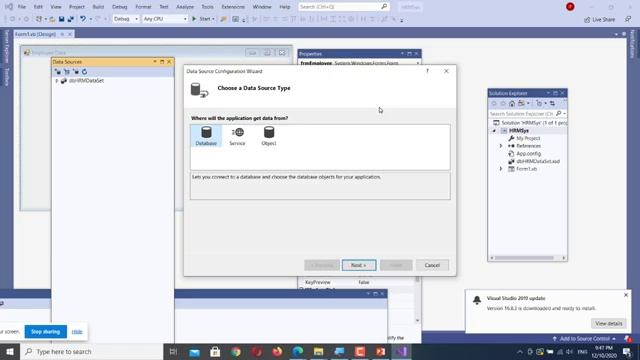Open the Tools menu
This screenshot has width=640, height=360.
point(207,7)
